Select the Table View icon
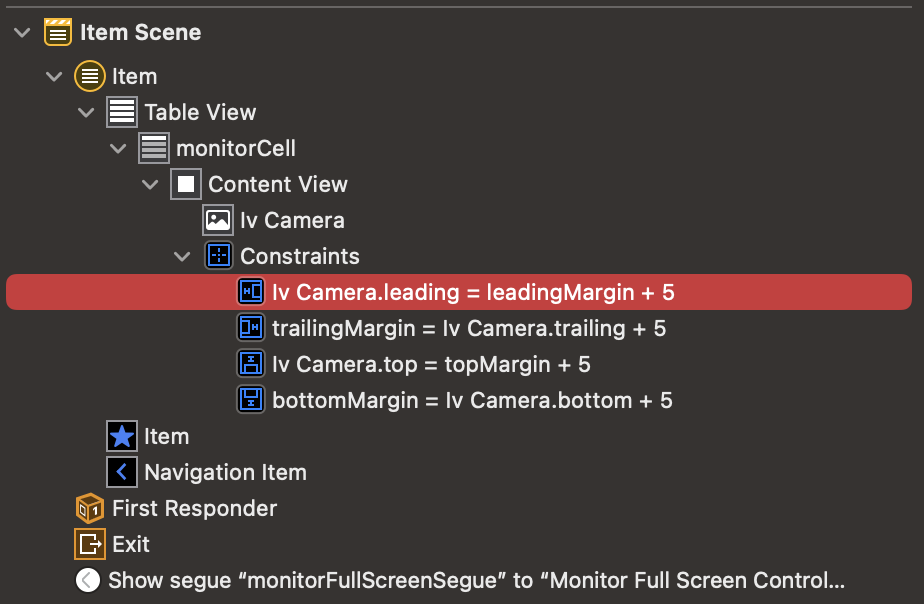The height and width of the screenshot is (604, 924). (122, 112)
